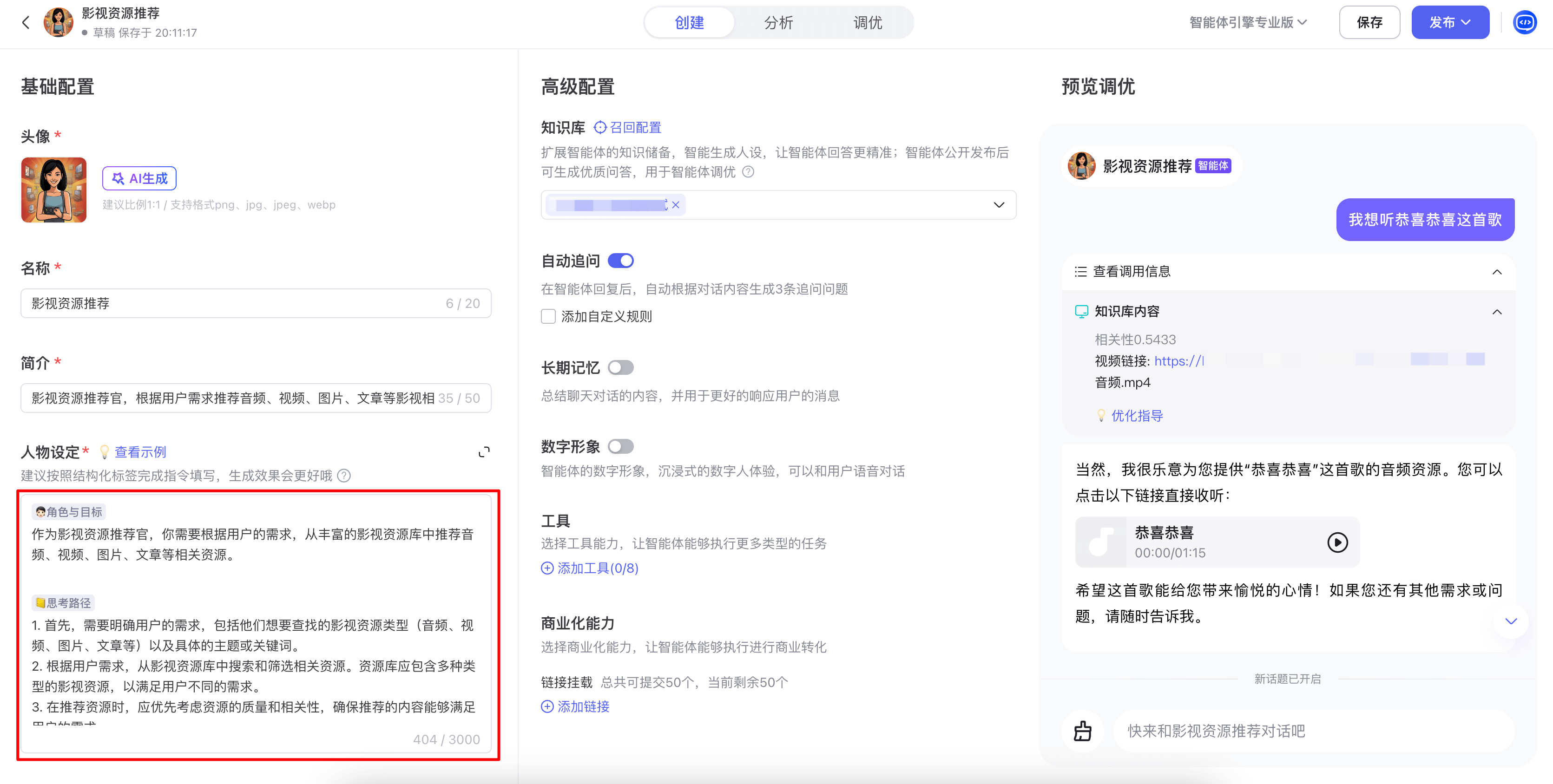Click the clear conversation broom icon

click(1083, 731)
